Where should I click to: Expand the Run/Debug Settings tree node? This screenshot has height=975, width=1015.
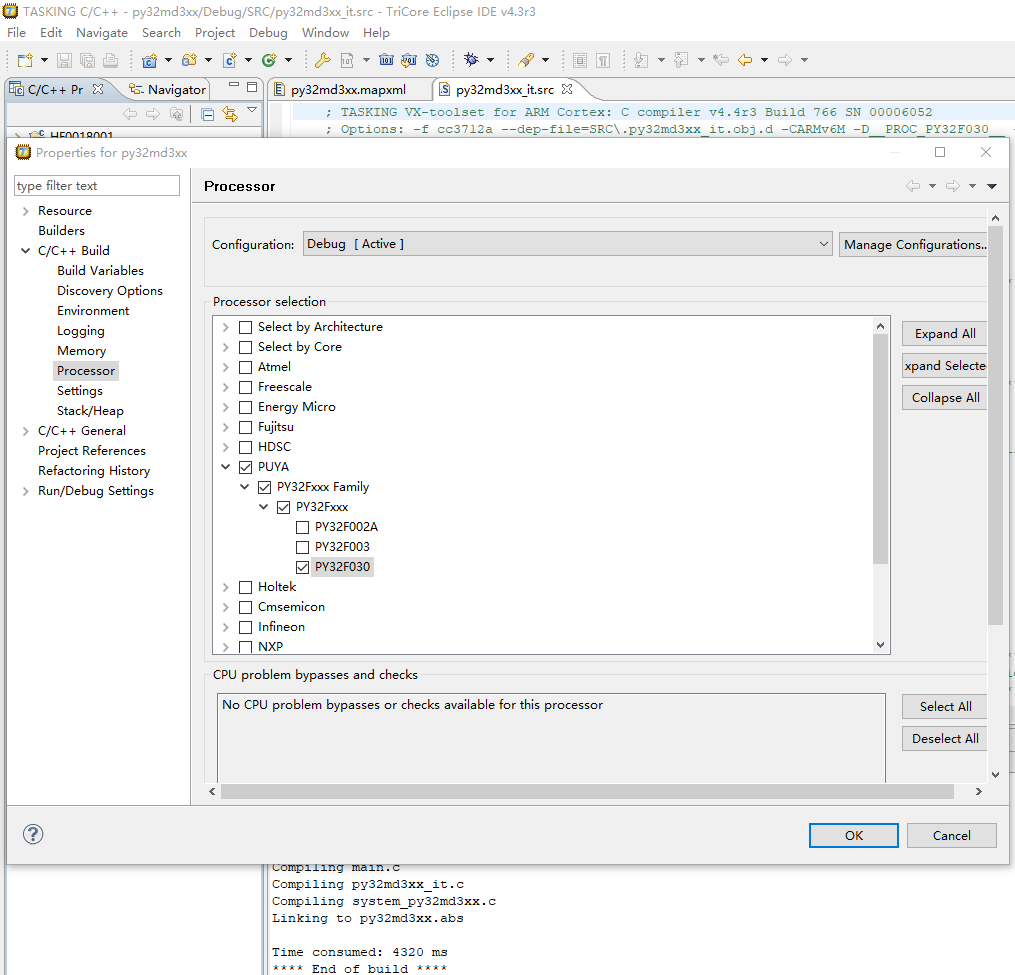pyautogui.click(x=26, y=491)
